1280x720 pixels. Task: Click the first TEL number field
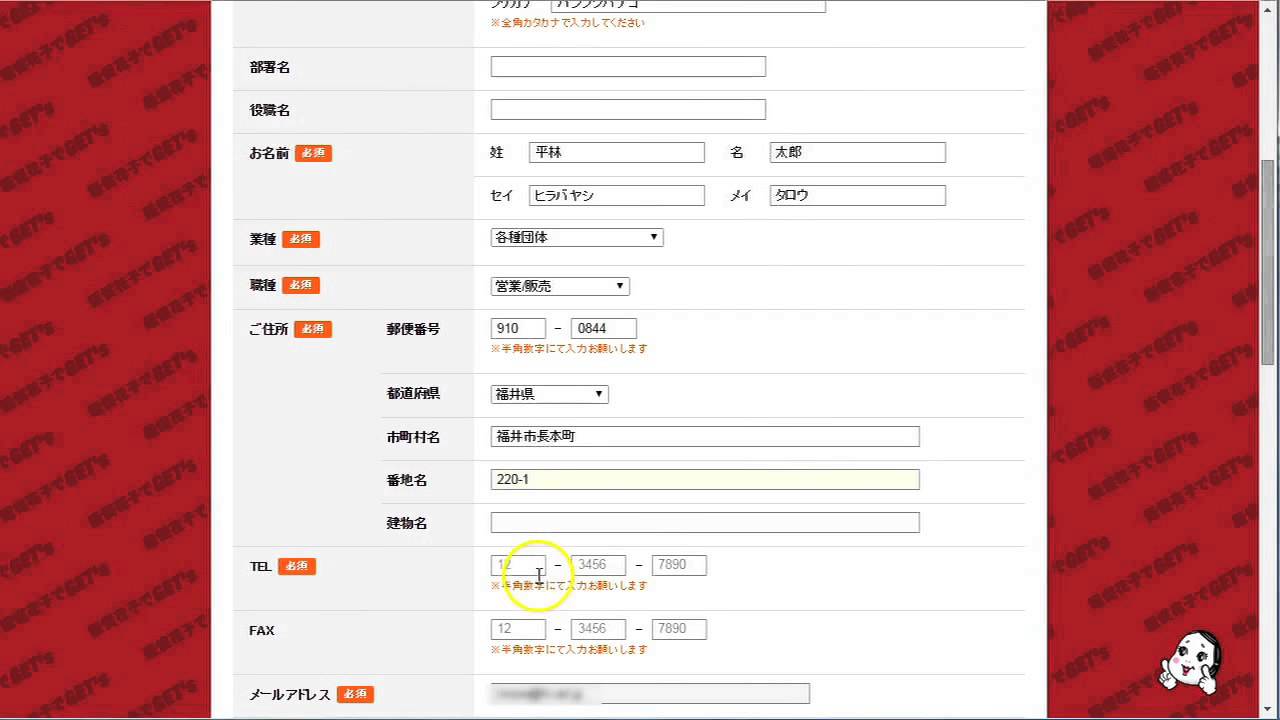tap(518, 565)
